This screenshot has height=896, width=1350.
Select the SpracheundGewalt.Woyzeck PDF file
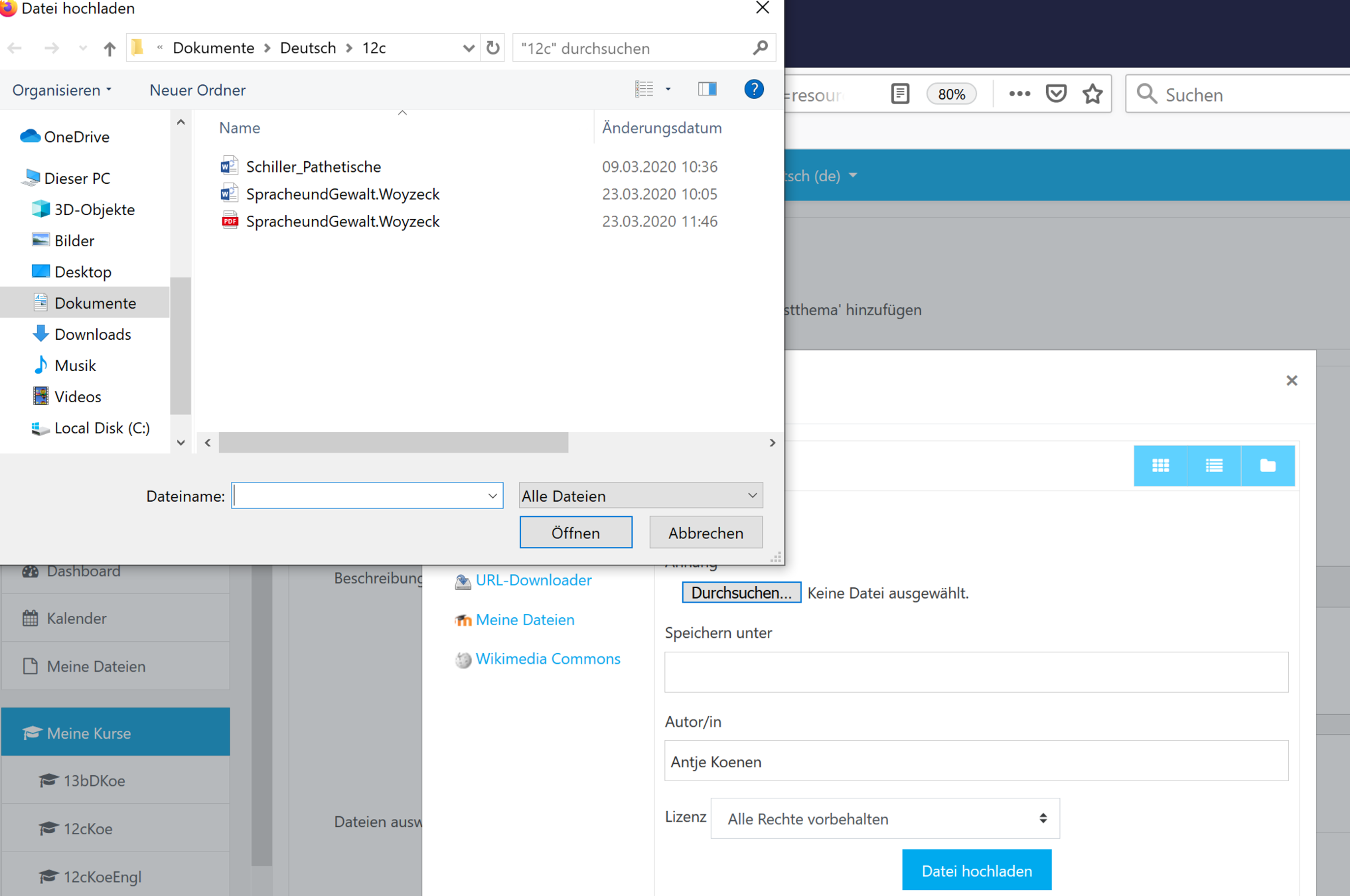[342, 221]
